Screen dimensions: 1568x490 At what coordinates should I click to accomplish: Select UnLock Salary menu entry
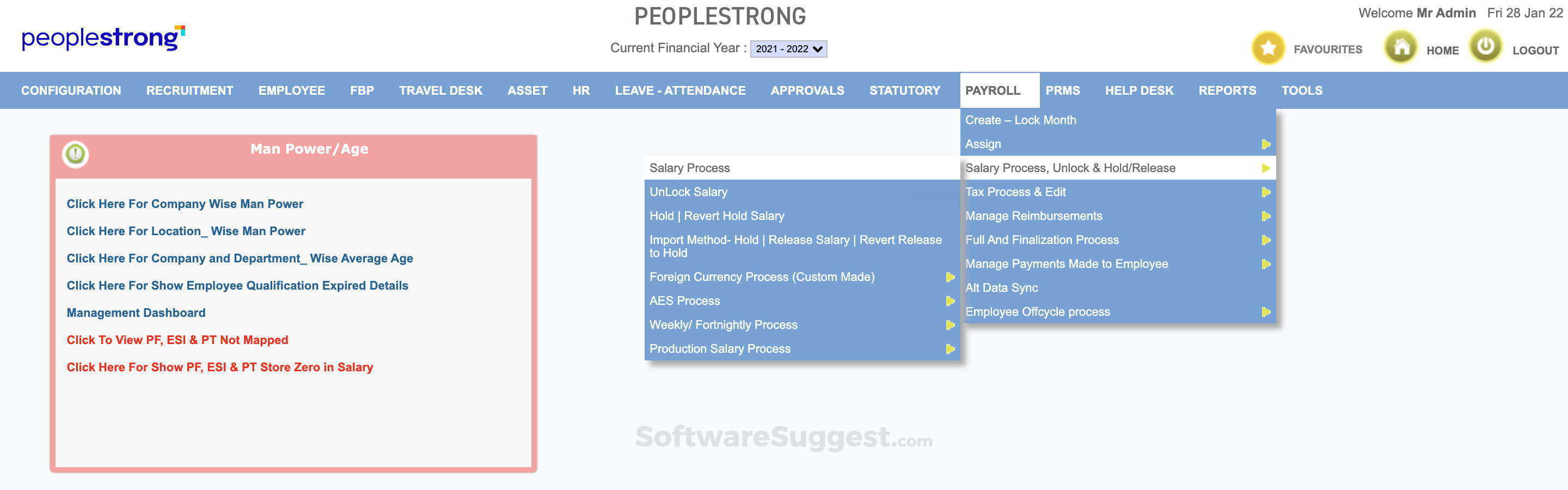click(688, 192)
